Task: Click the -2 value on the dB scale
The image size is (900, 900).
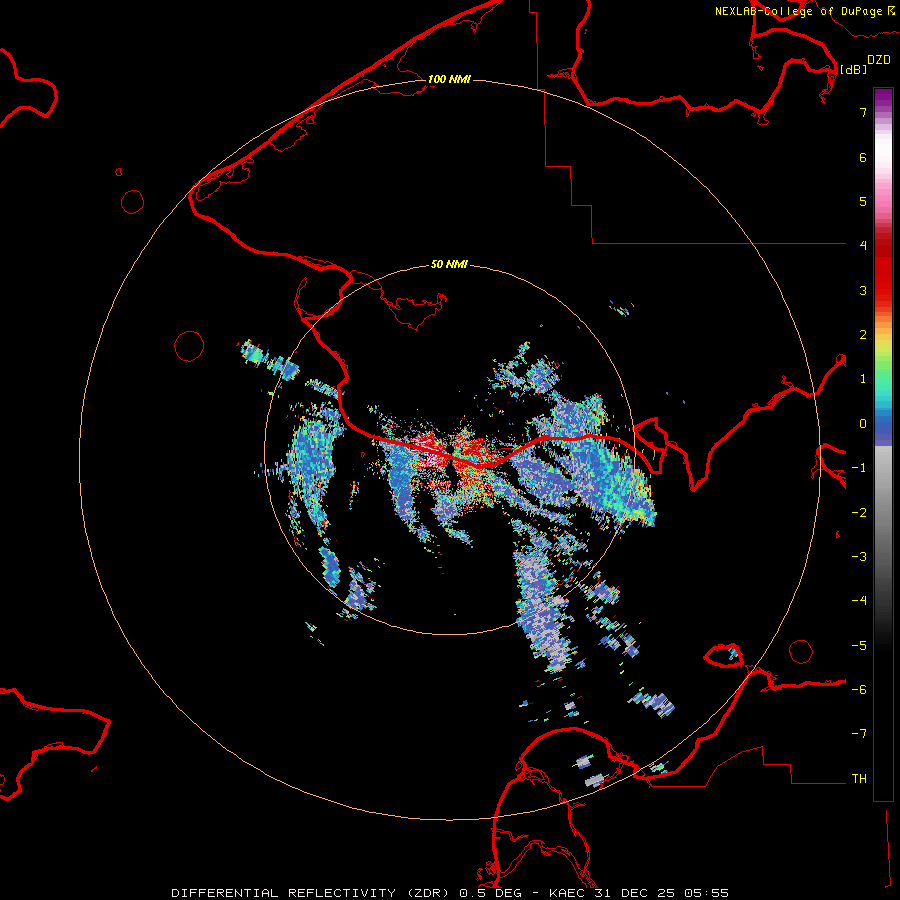Action: (x=859, y=513)
